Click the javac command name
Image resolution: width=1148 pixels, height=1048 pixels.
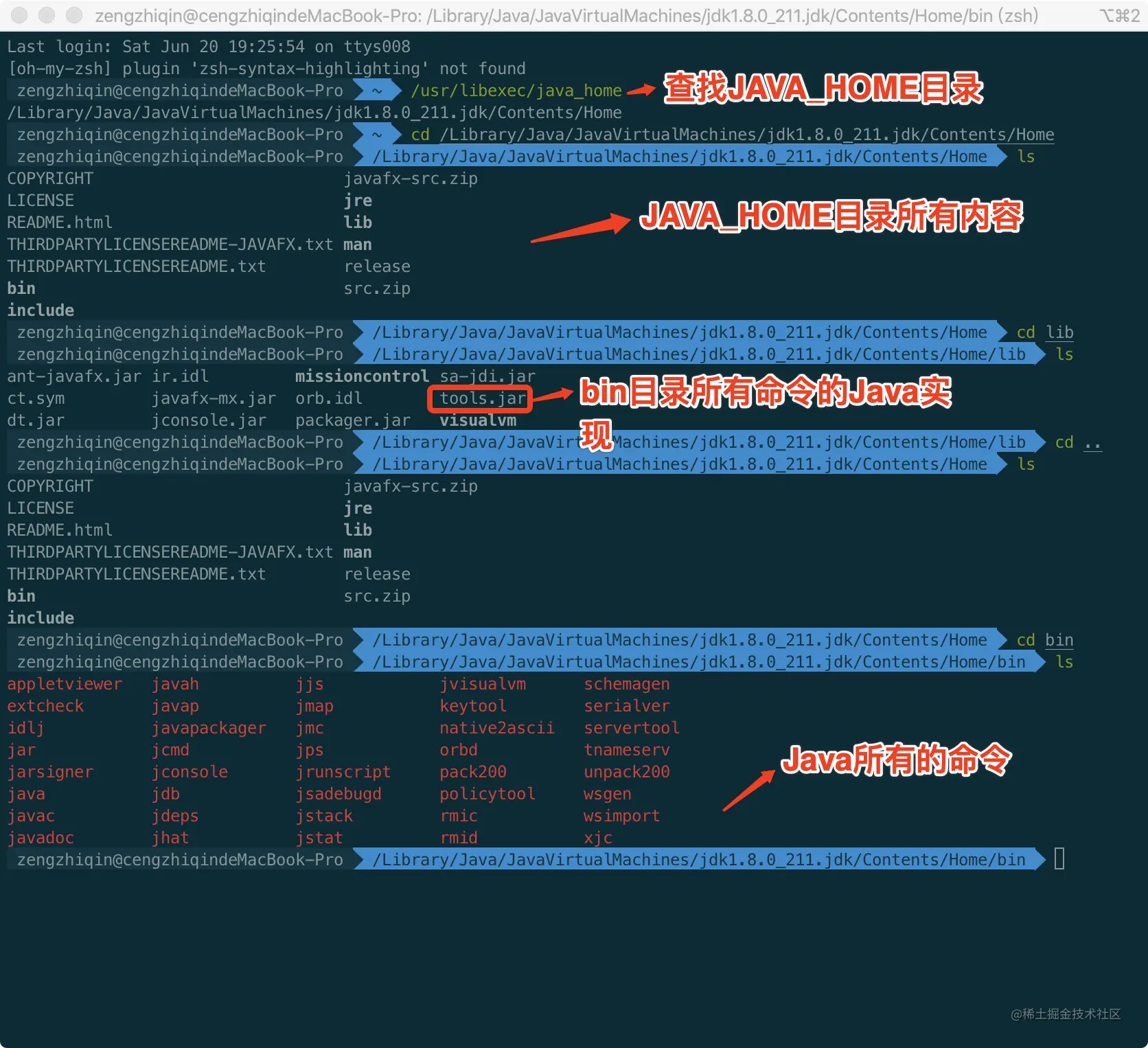31,816
